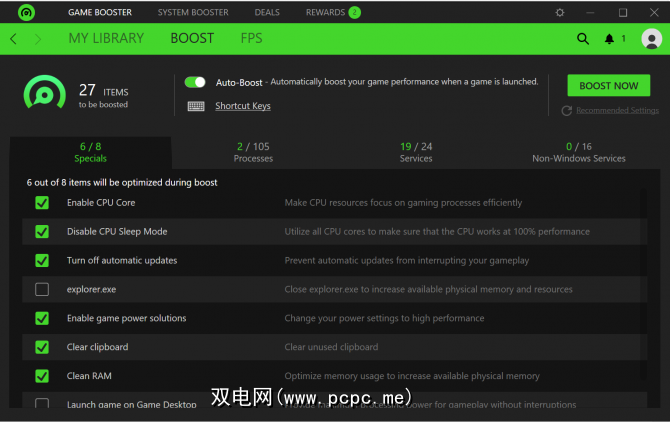Click the Rewards badge showing 2
670x422 pixels.
pyautogui.click(x=355, y=12)
